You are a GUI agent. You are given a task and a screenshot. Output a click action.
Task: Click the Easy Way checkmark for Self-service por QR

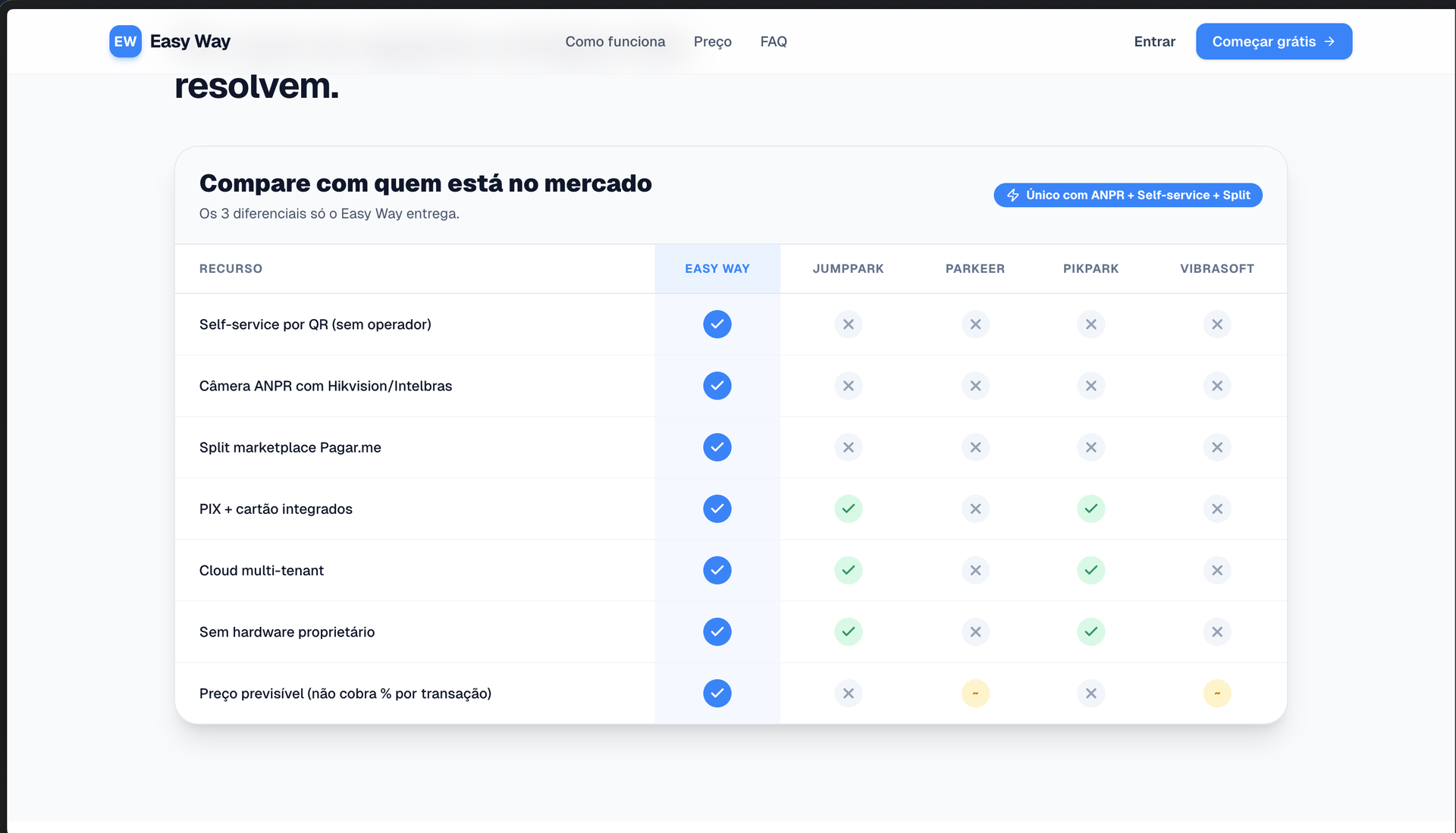717,324
